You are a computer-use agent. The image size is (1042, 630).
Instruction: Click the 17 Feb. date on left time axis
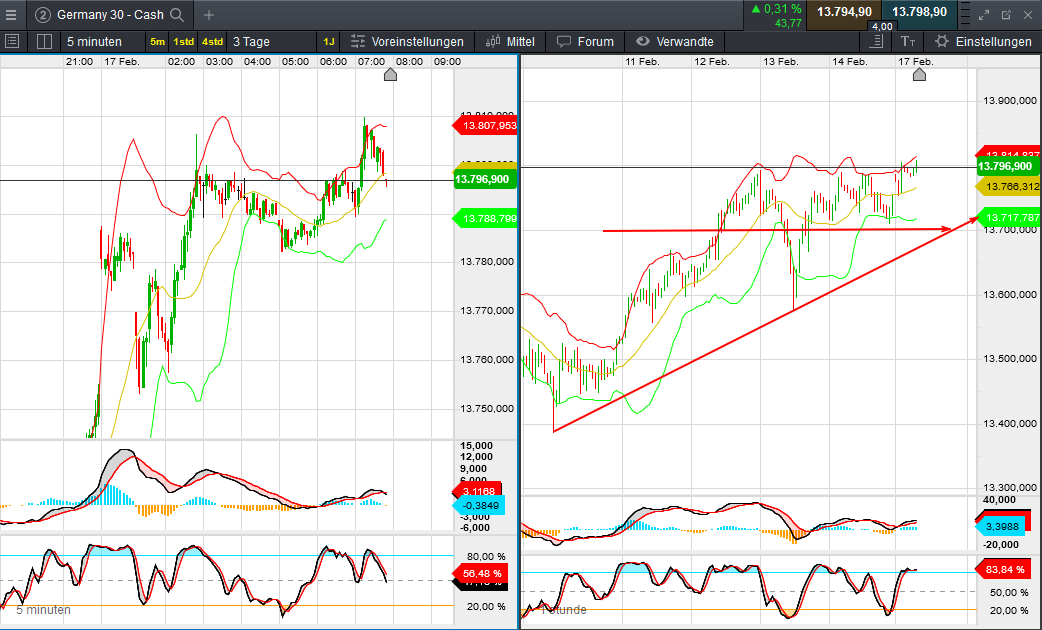pyautogui.click(x=122, y=61)
